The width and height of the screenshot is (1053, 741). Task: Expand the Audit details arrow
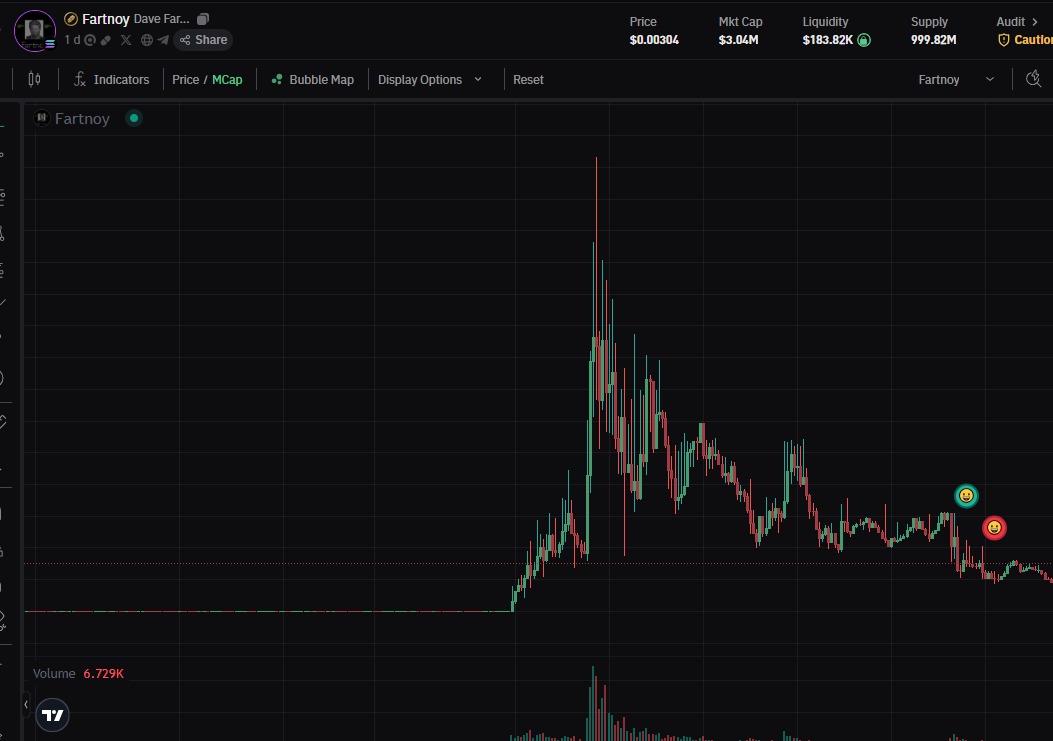pyautogui.click(x=1035, y=21)
